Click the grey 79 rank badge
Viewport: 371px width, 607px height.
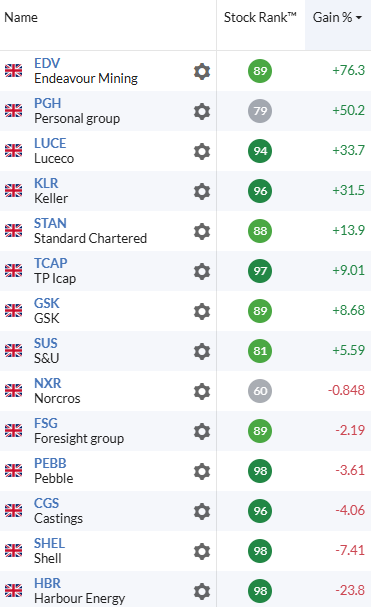[260, 111]
